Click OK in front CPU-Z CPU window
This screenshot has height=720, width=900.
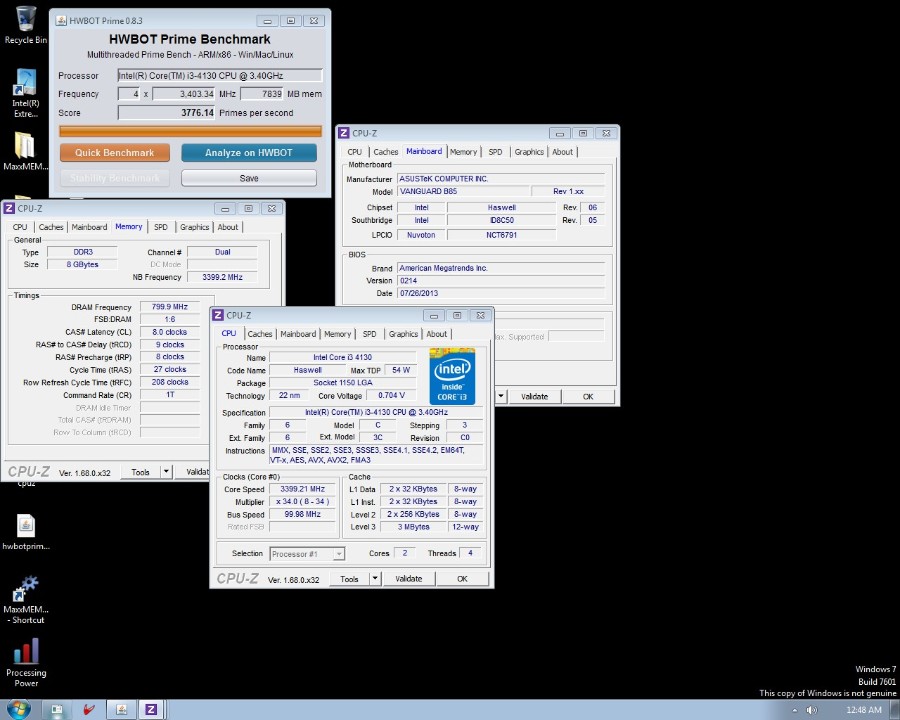[x=462, y=579]
